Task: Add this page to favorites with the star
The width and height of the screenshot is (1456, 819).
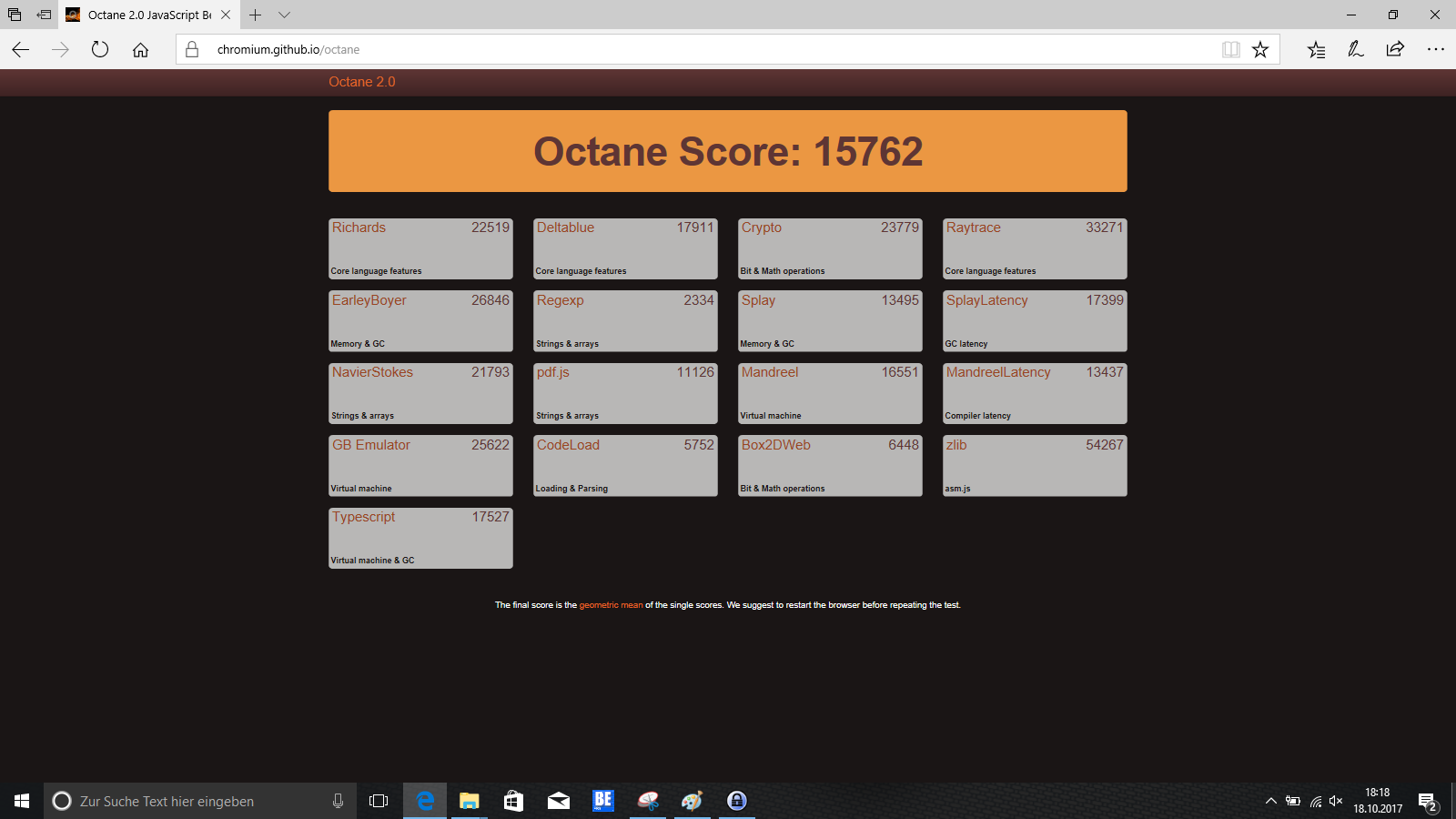Action: [1260, 49]
